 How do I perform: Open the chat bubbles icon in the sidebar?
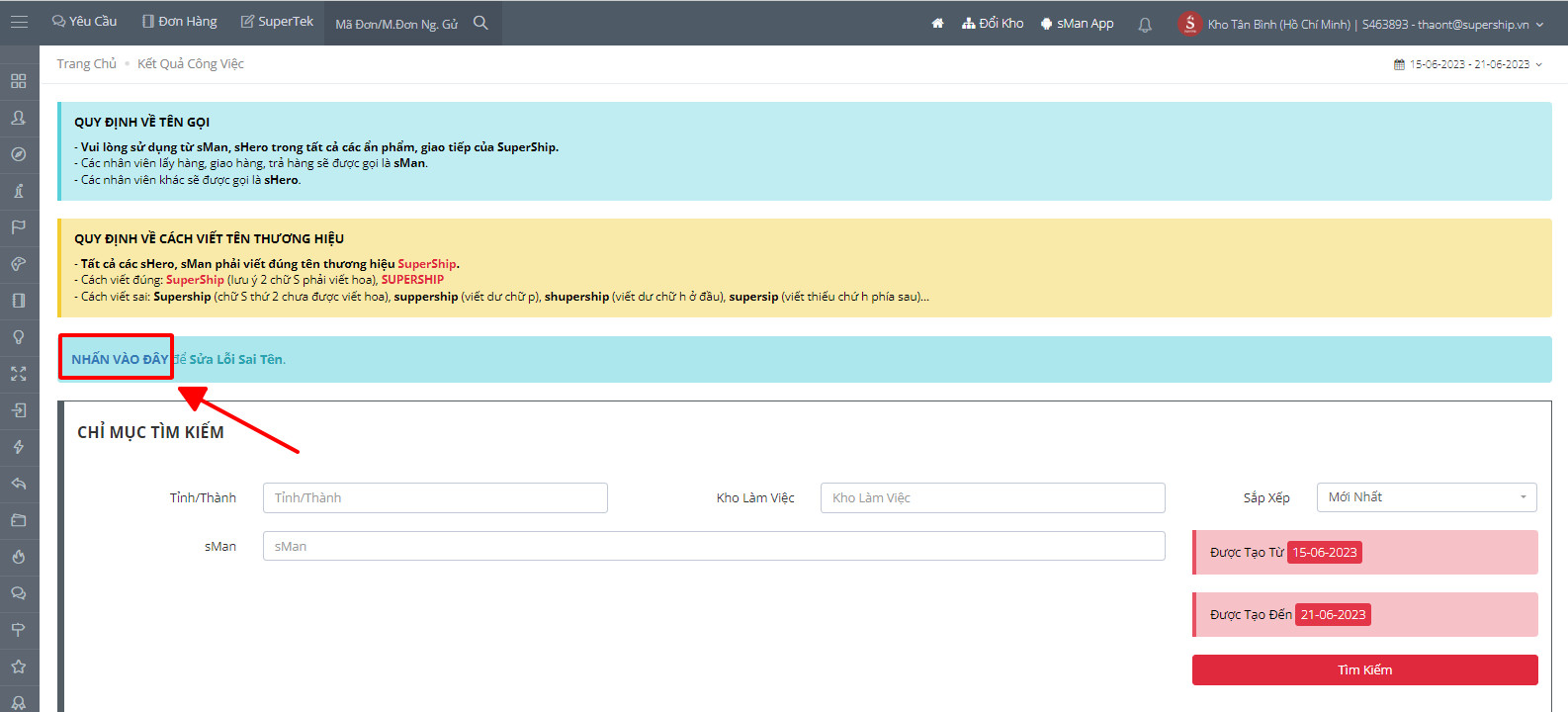pyautogui.click(x=19, y=593)
